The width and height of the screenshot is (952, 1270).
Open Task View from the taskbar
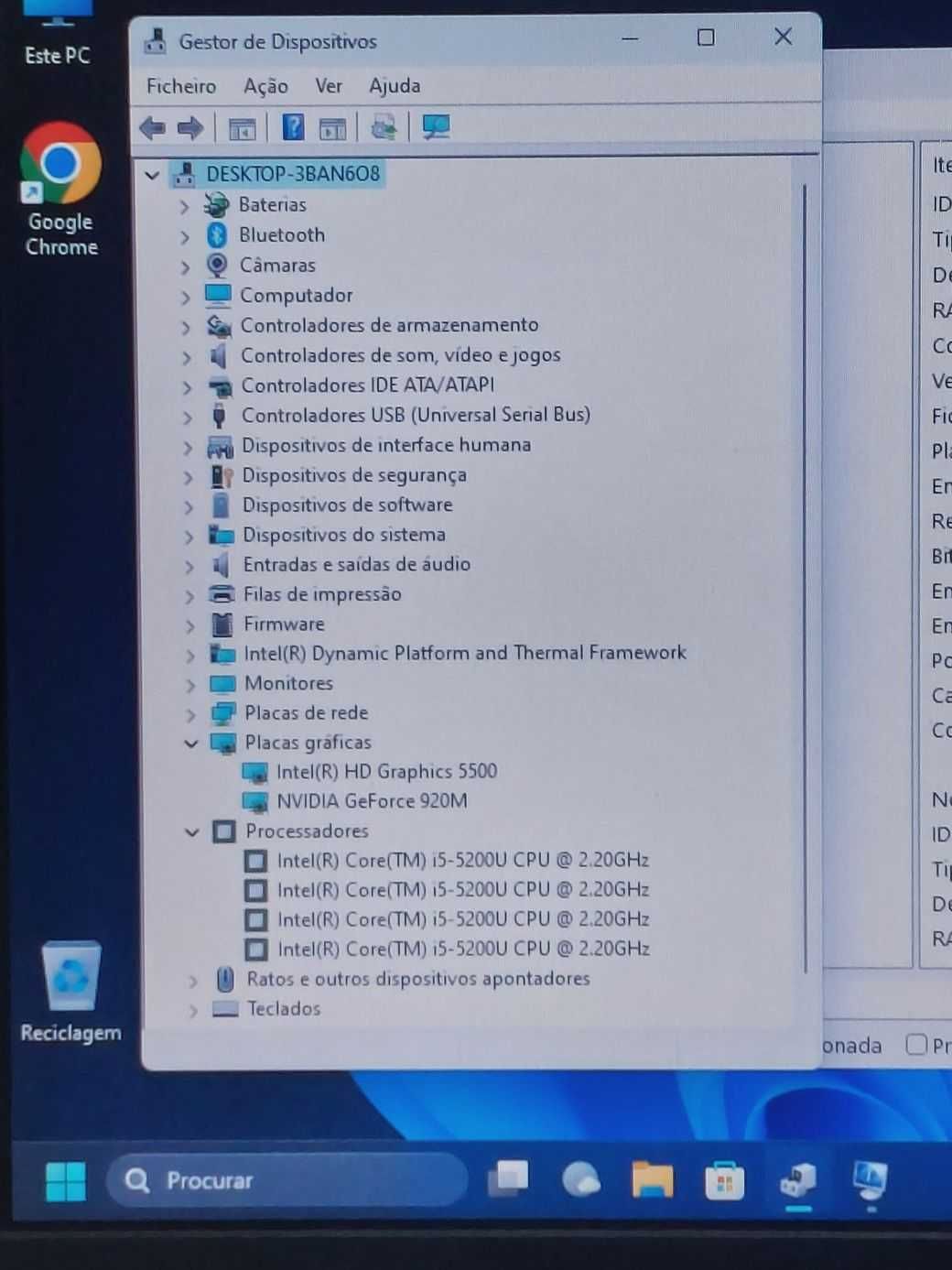pyautogui.click(x=508, y=1178)
